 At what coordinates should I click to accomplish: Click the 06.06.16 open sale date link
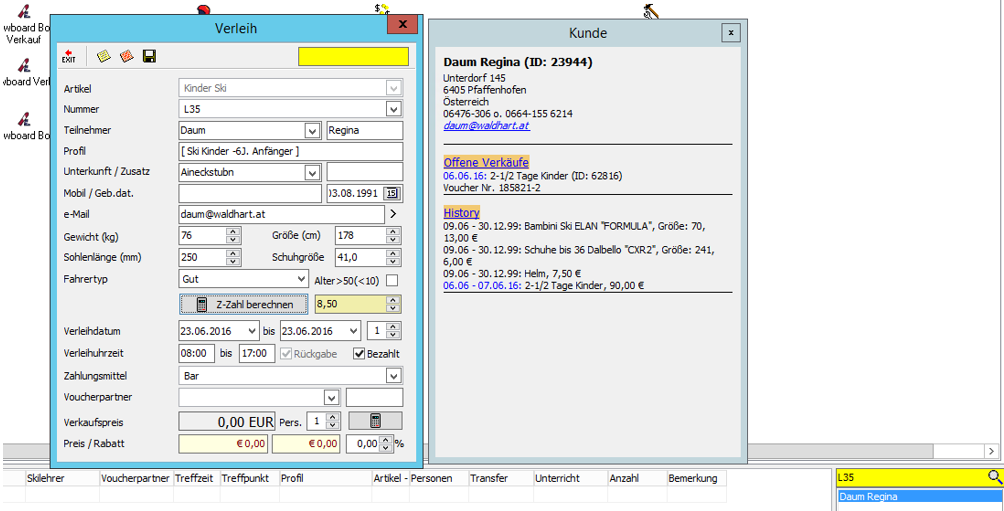coord(465,175)
